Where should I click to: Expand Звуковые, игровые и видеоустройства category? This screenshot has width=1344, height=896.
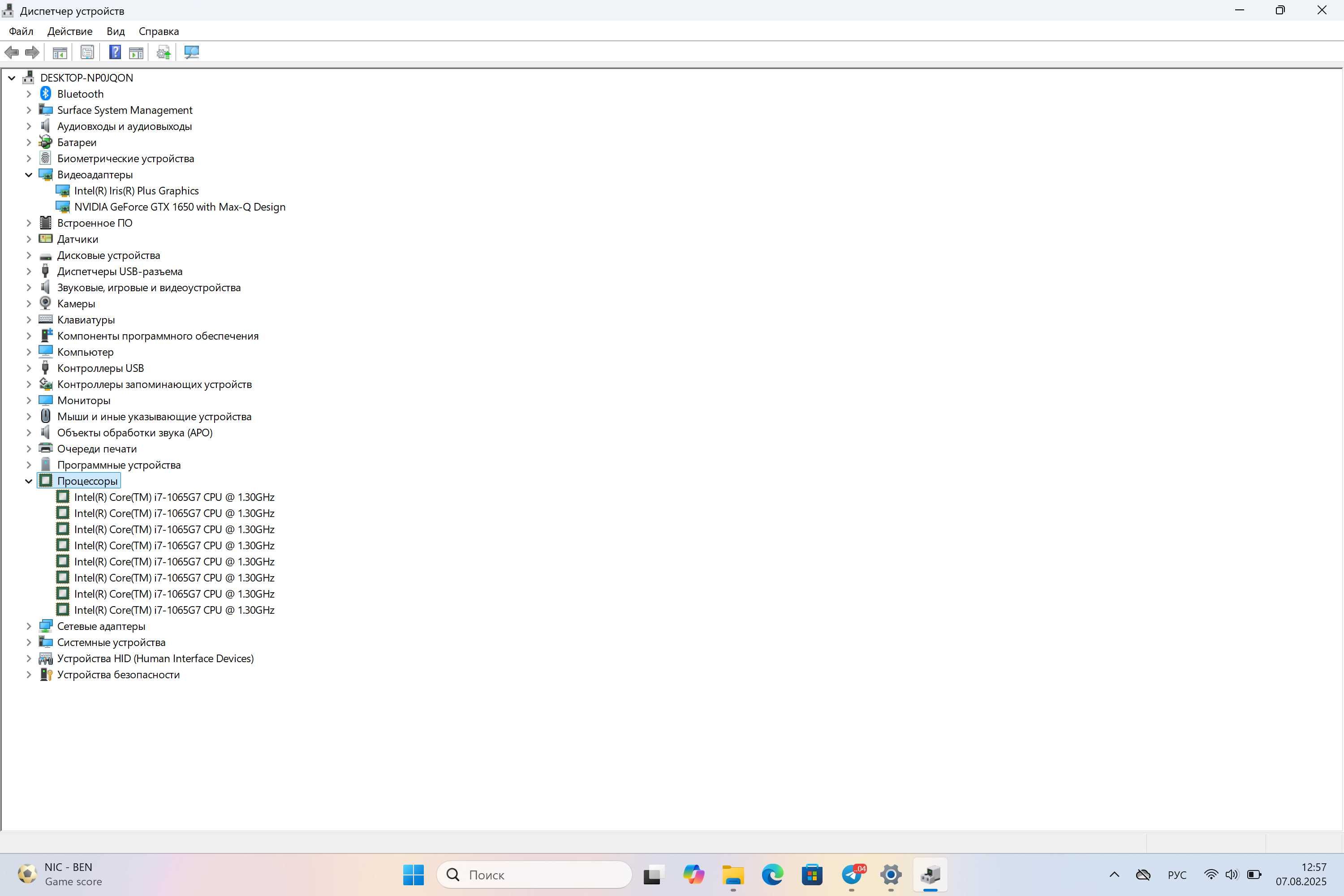(x=29, y=287)
